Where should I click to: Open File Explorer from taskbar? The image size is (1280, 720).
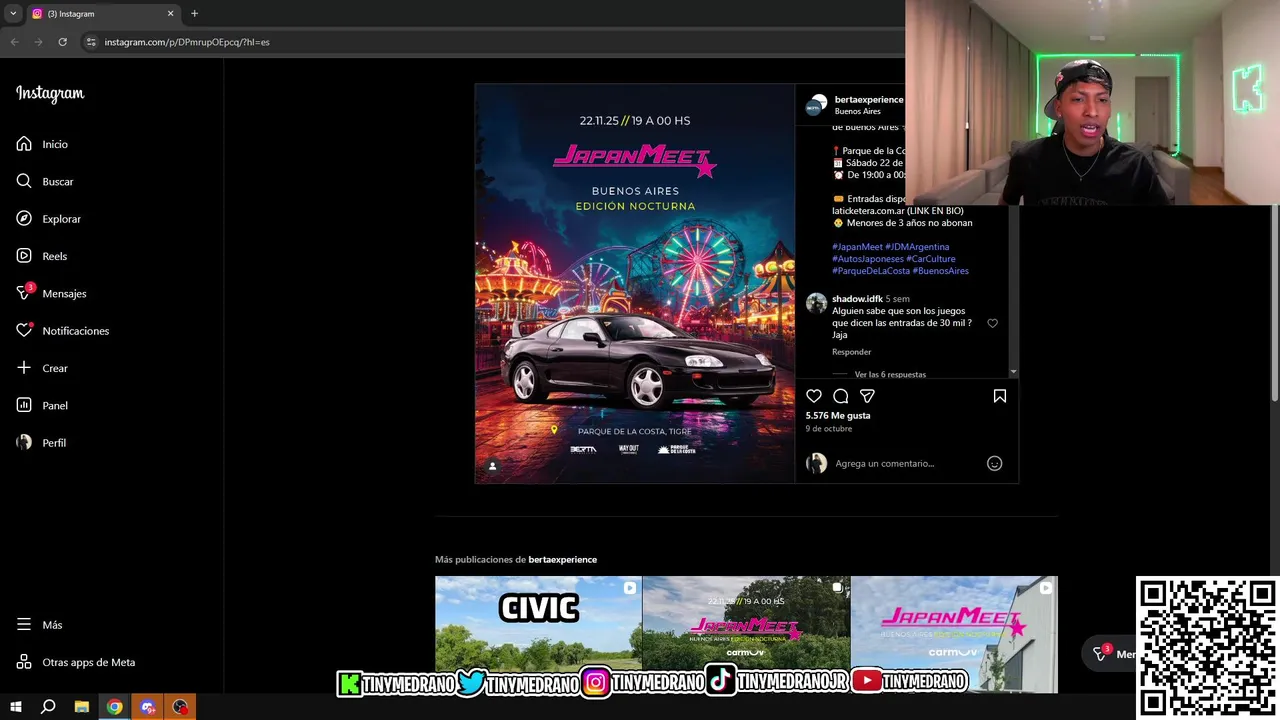[x=82, y=707]
